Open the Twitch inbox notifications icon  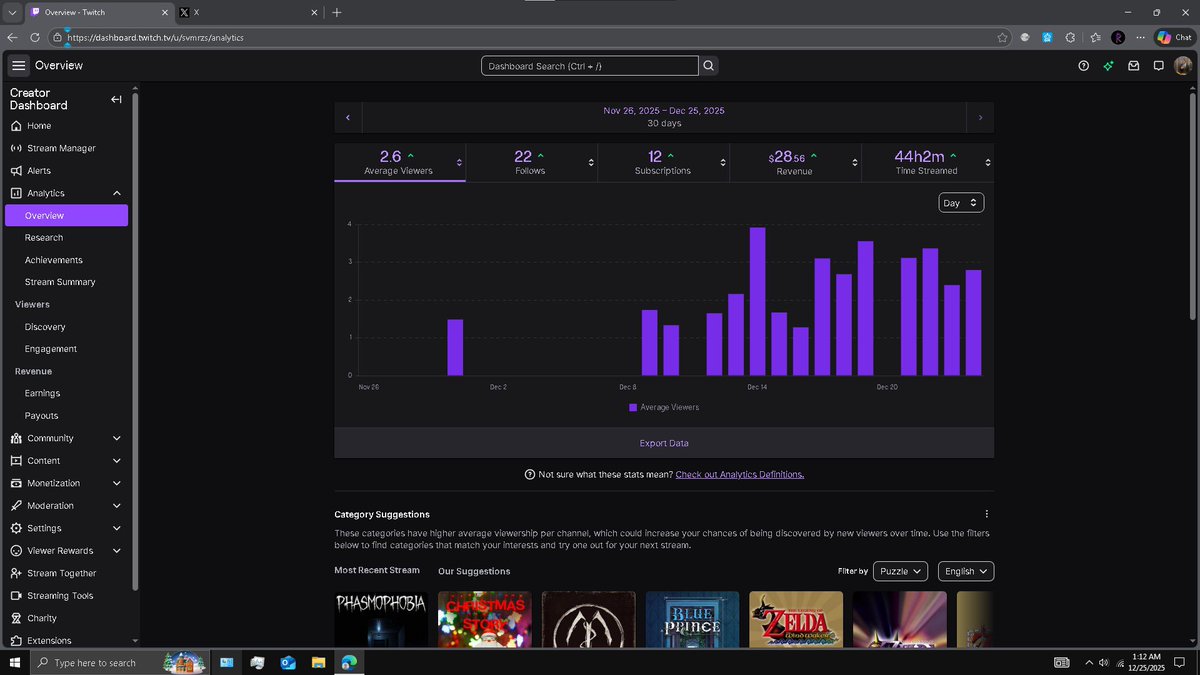pyautogui.click(x=1133, y=66)
